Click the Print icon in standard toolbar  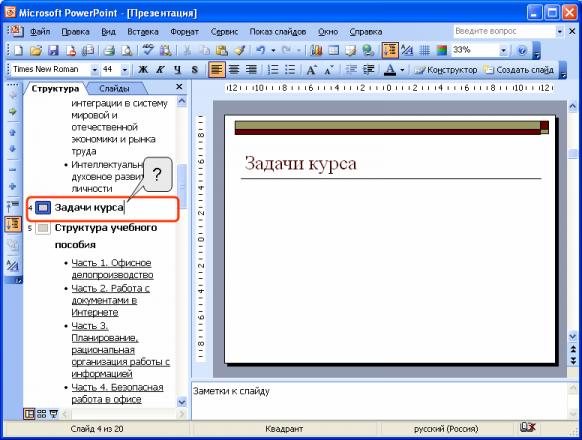point(109,50)
